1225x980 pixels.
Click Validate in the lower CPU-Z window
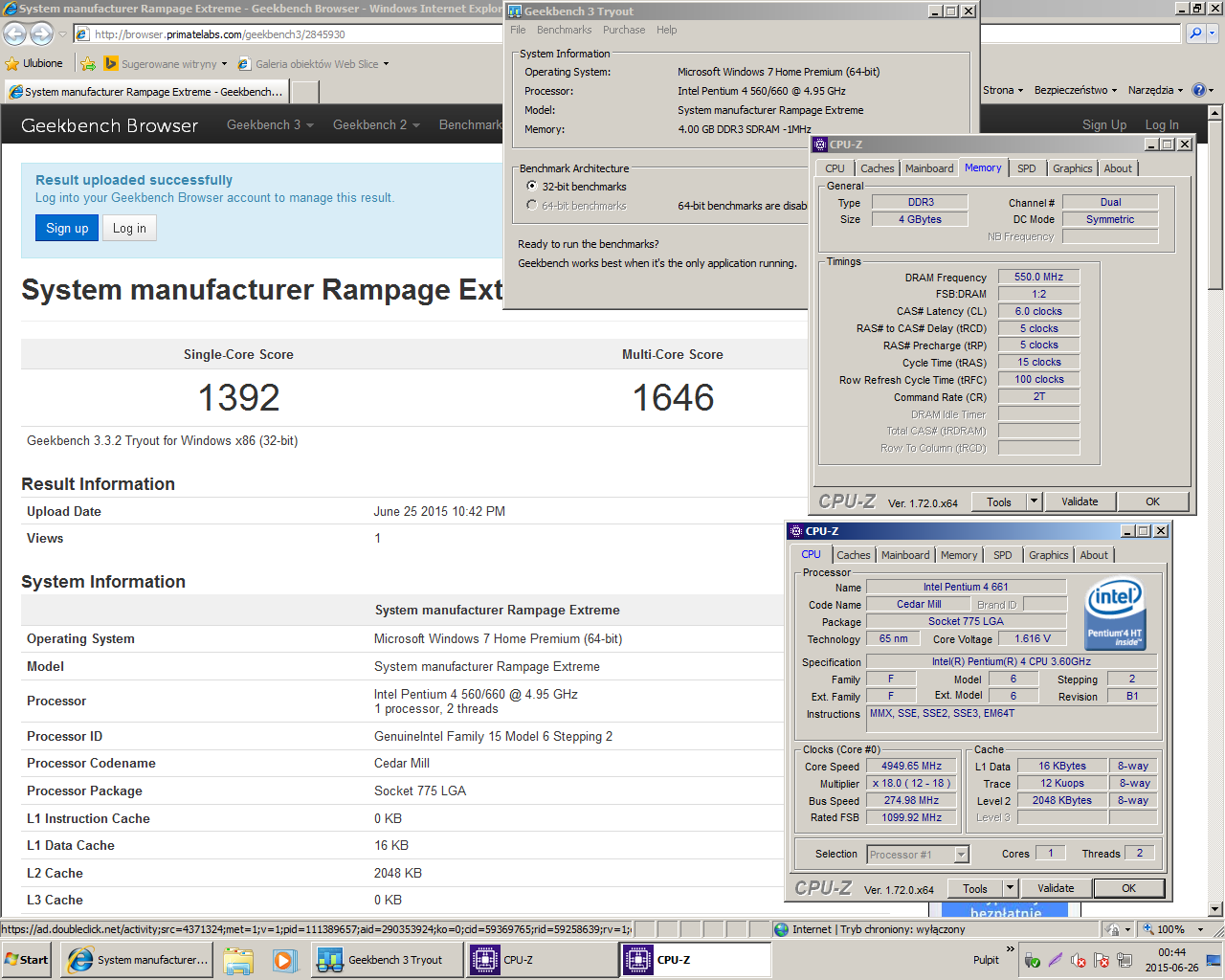click(1056, 888)
